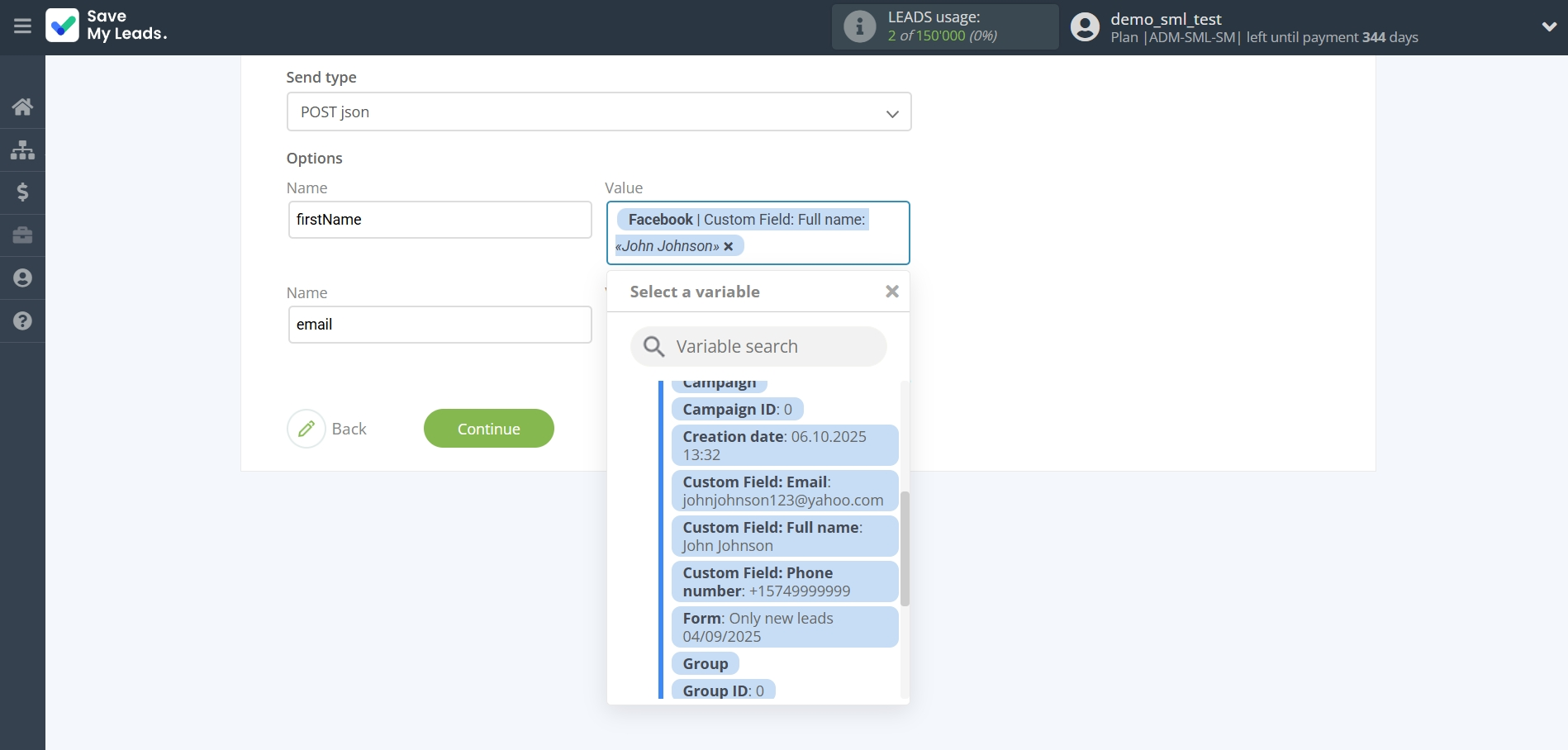Image resolution: width=1568 pixels, height=750 pixels.
Task: Click the demo_sml_test account avatar
Action: (x=1085, y=26)
